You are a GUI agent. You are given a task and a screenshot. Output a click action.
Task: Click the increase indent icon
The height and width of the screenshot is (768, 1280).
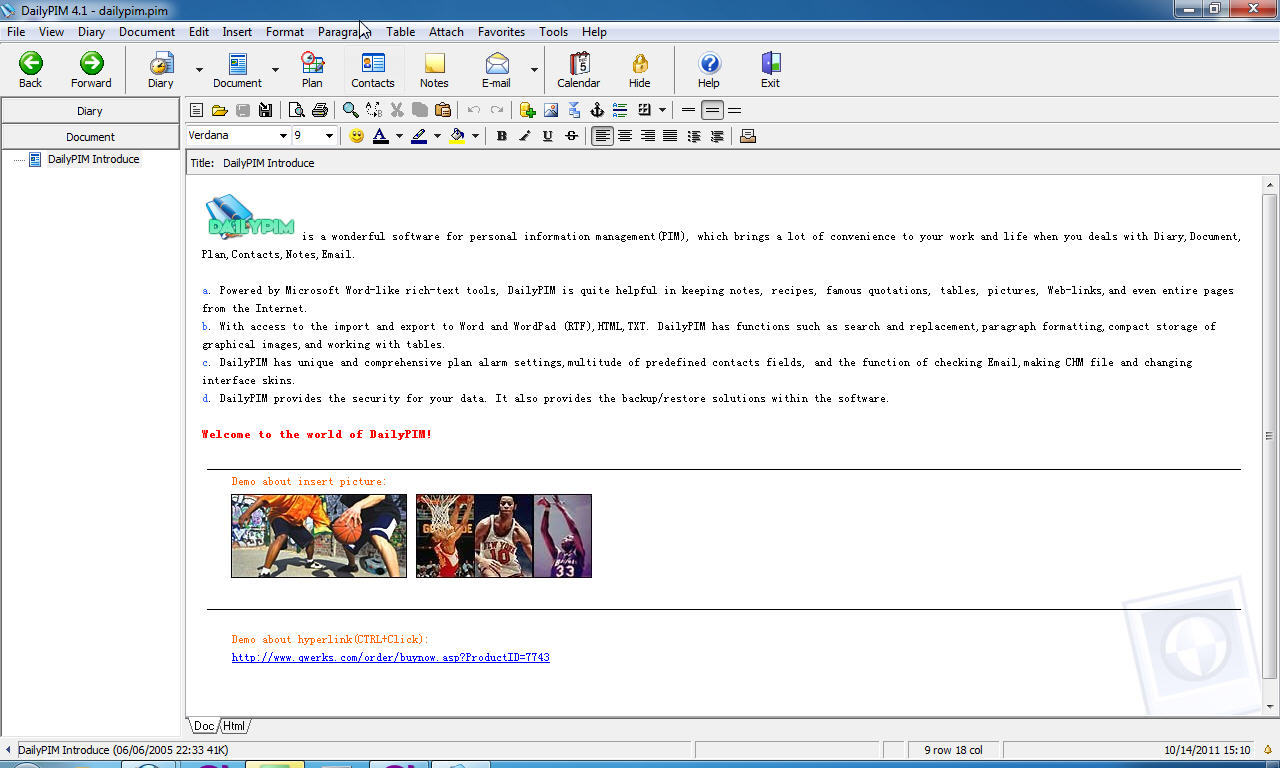[x=717, y=136]
